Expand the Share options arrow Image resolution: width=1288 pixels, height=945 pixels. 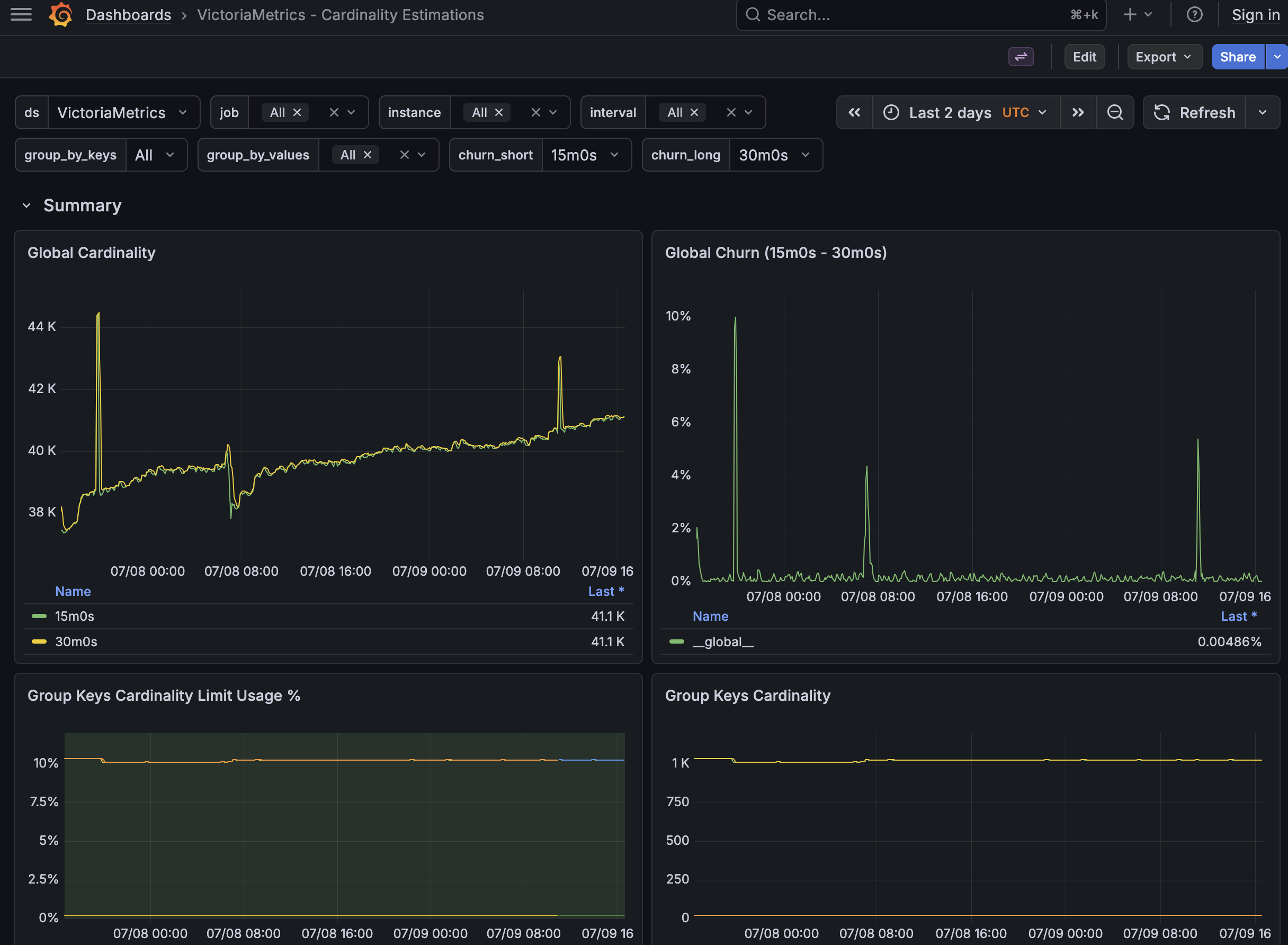coord(1276,57)
